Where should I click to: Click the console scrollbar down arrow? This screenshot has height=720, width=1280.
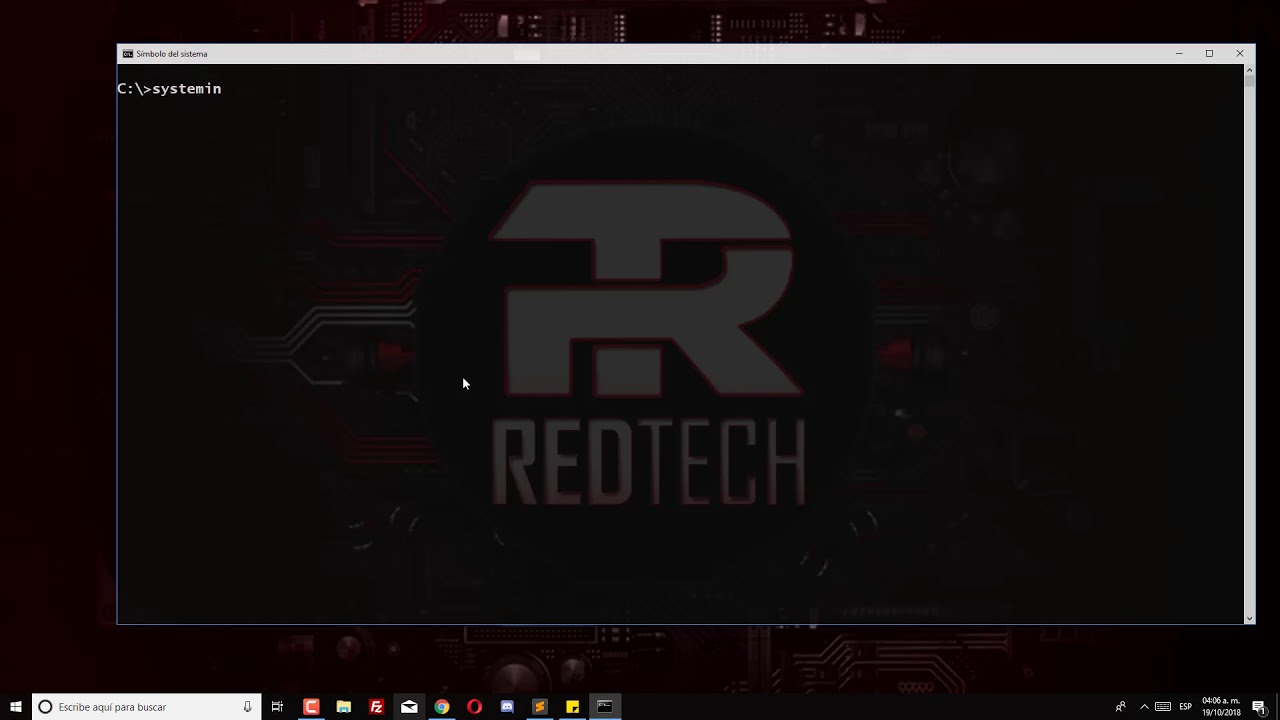pos(1249,619)
